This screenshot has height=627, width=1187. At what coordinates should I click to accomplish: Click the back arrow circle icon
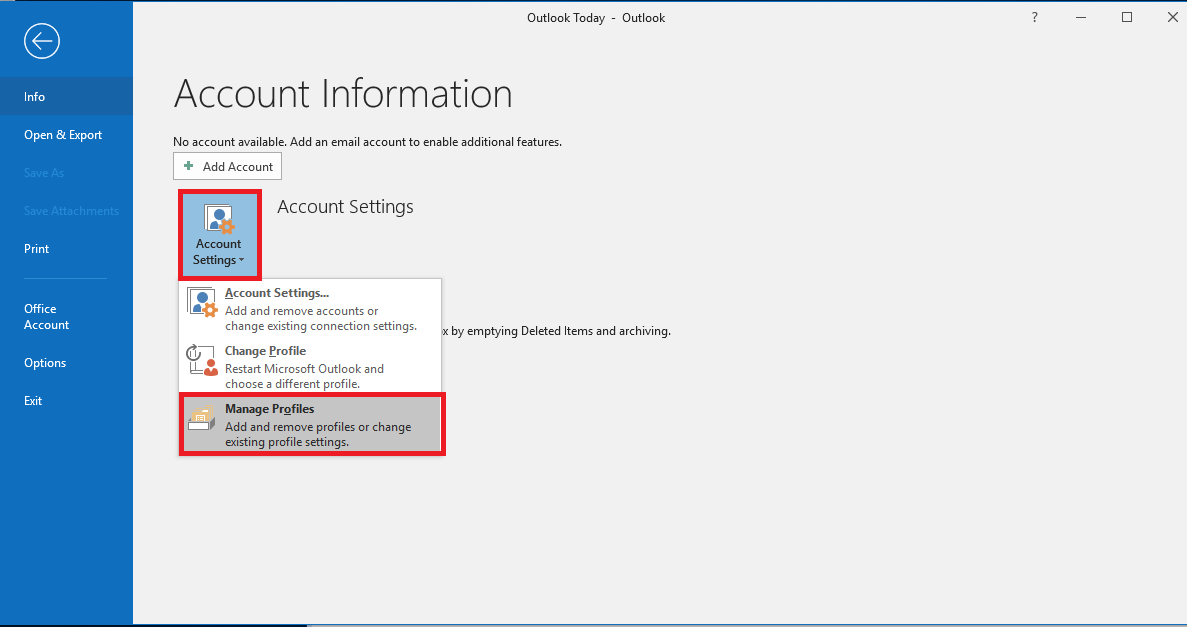(42, 41)
